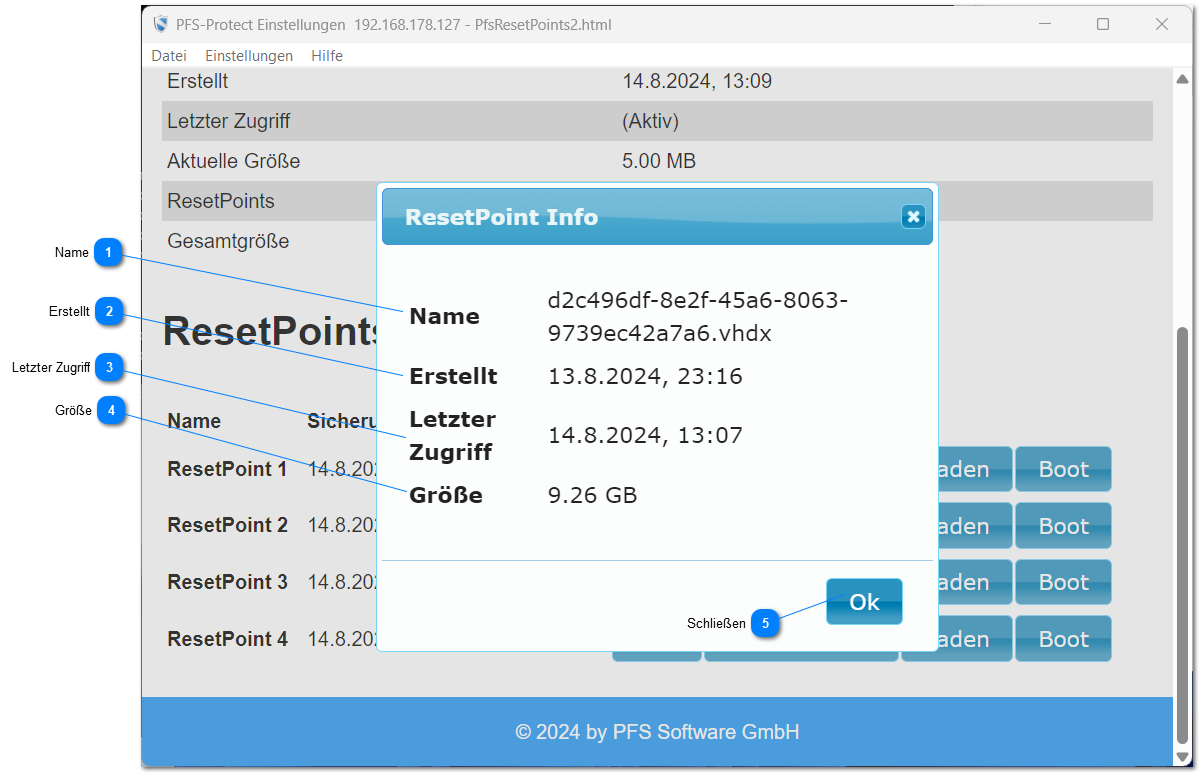Click the PFS-Protect shield icon in title bar
The width and height of the screenshot is (1202, 776).
click(x=160, y=24)
